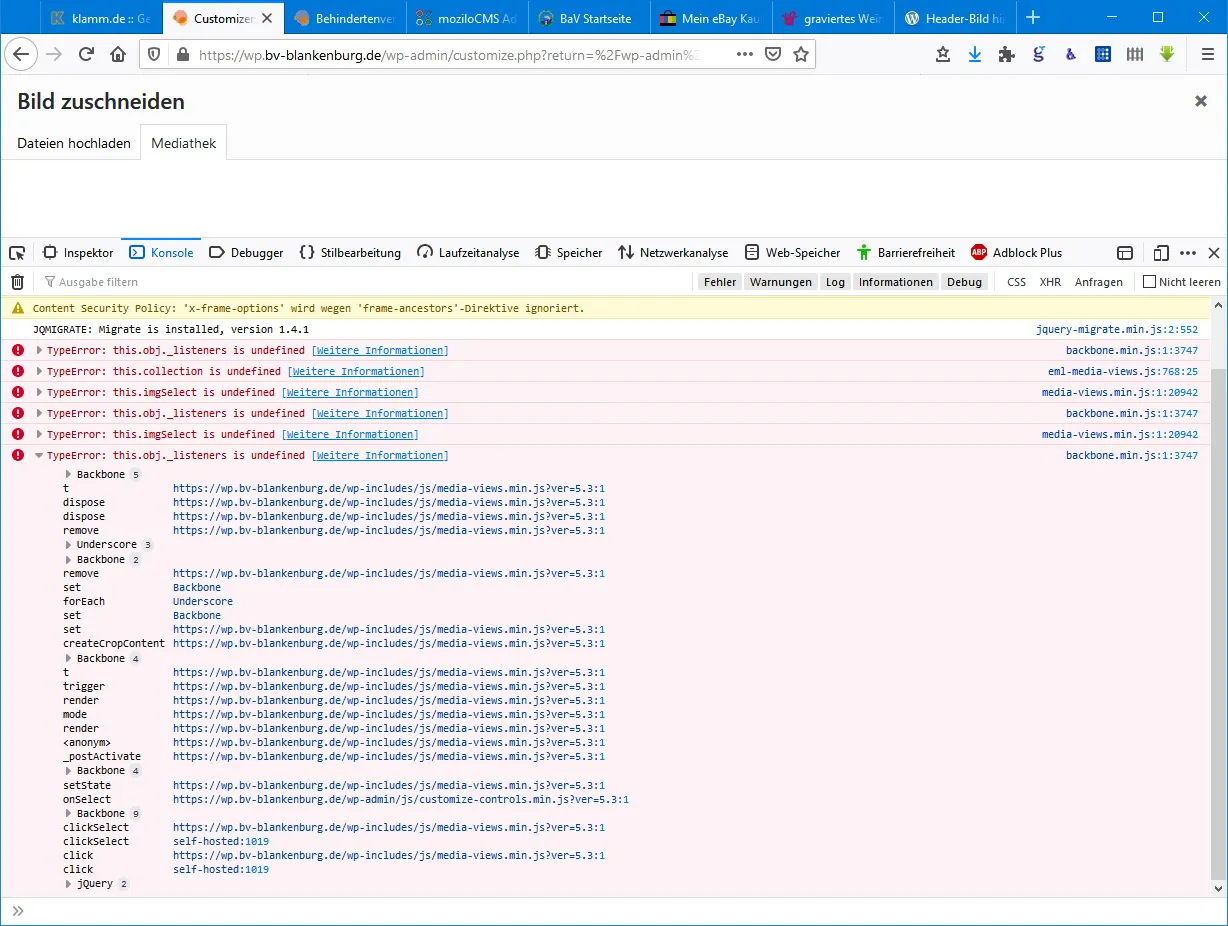Open the Netzwerkanalyse tab

tap(673, 253)
